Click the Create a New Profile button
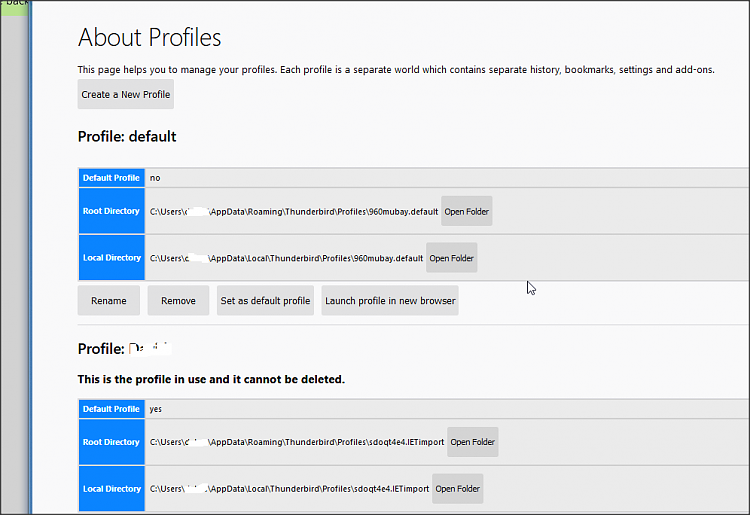 point(126,95)
